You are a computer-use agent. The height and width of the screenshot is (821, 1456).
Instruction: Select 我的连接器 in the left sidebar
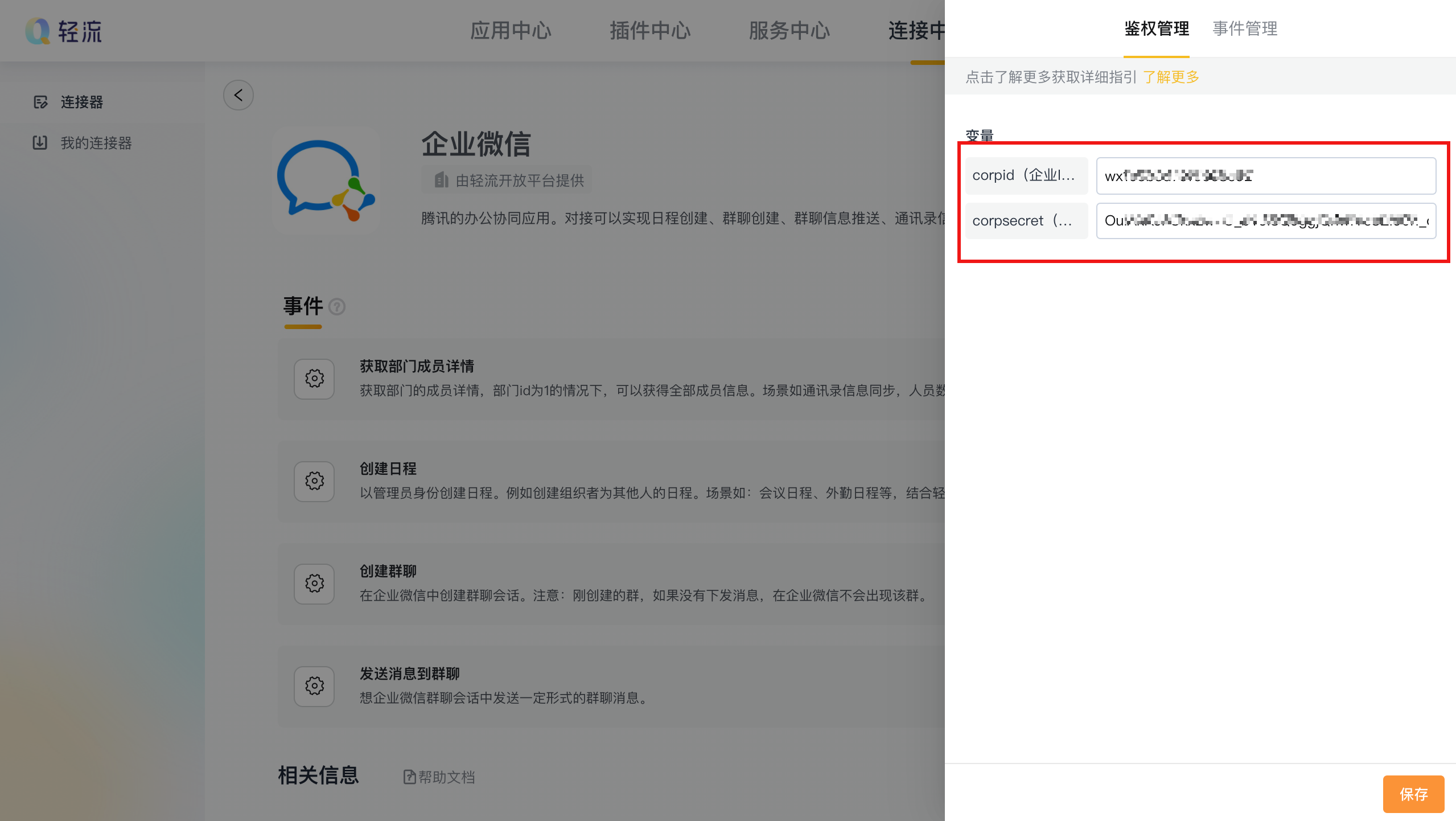(96, 143)
